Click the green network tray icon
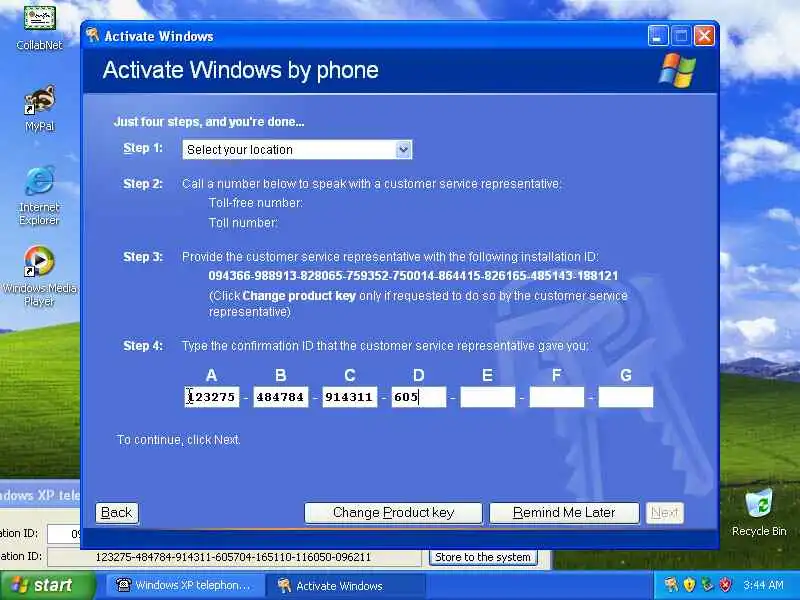The height and width of the screenshot is (600, 800). point(707,585)
